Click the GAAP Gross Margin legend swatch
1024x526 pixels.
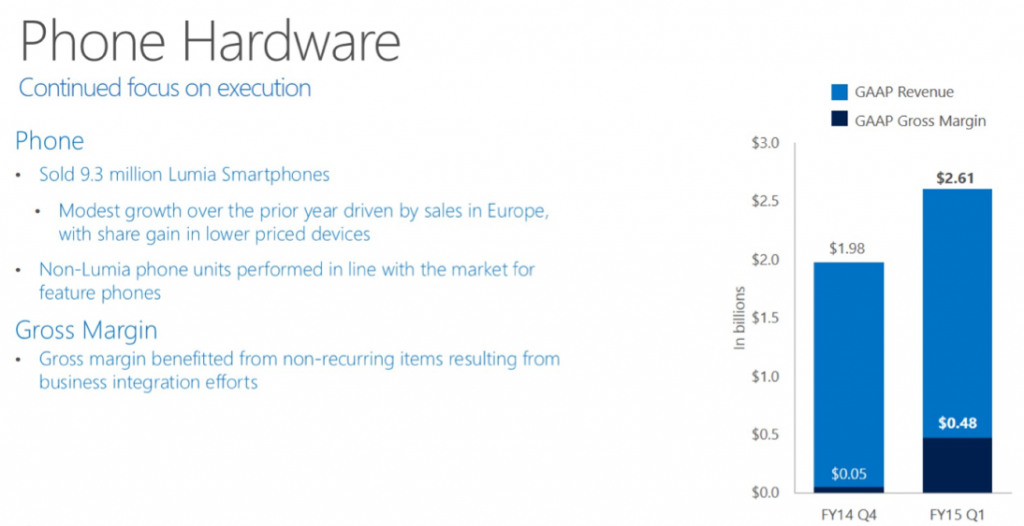[x=840, y=120]
